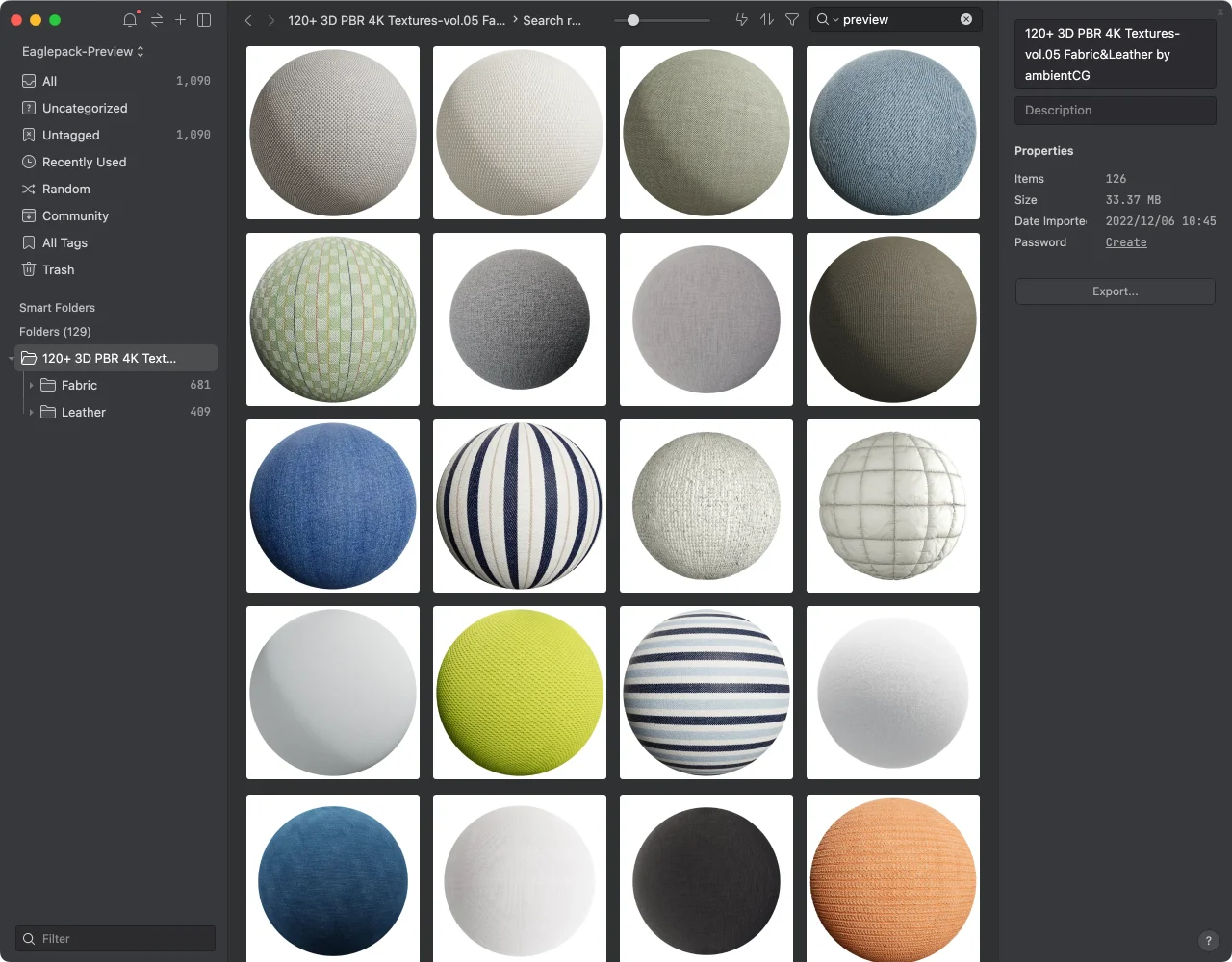Expand the Leather folder arrow

tap(32, 412)
